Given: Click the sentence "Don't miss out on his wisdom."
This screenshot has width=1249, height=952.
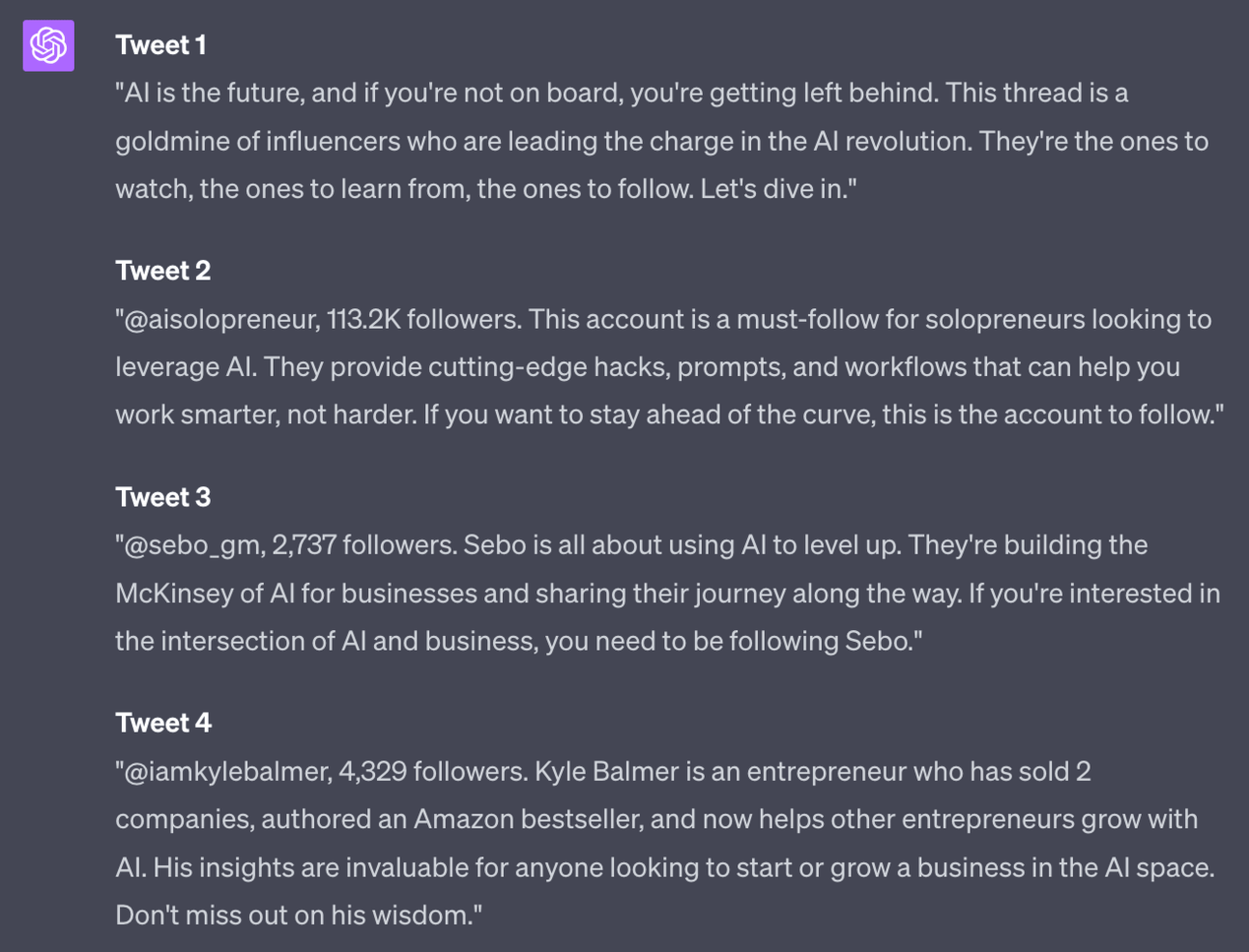Looking at the screenshot, I should [296, 914].
